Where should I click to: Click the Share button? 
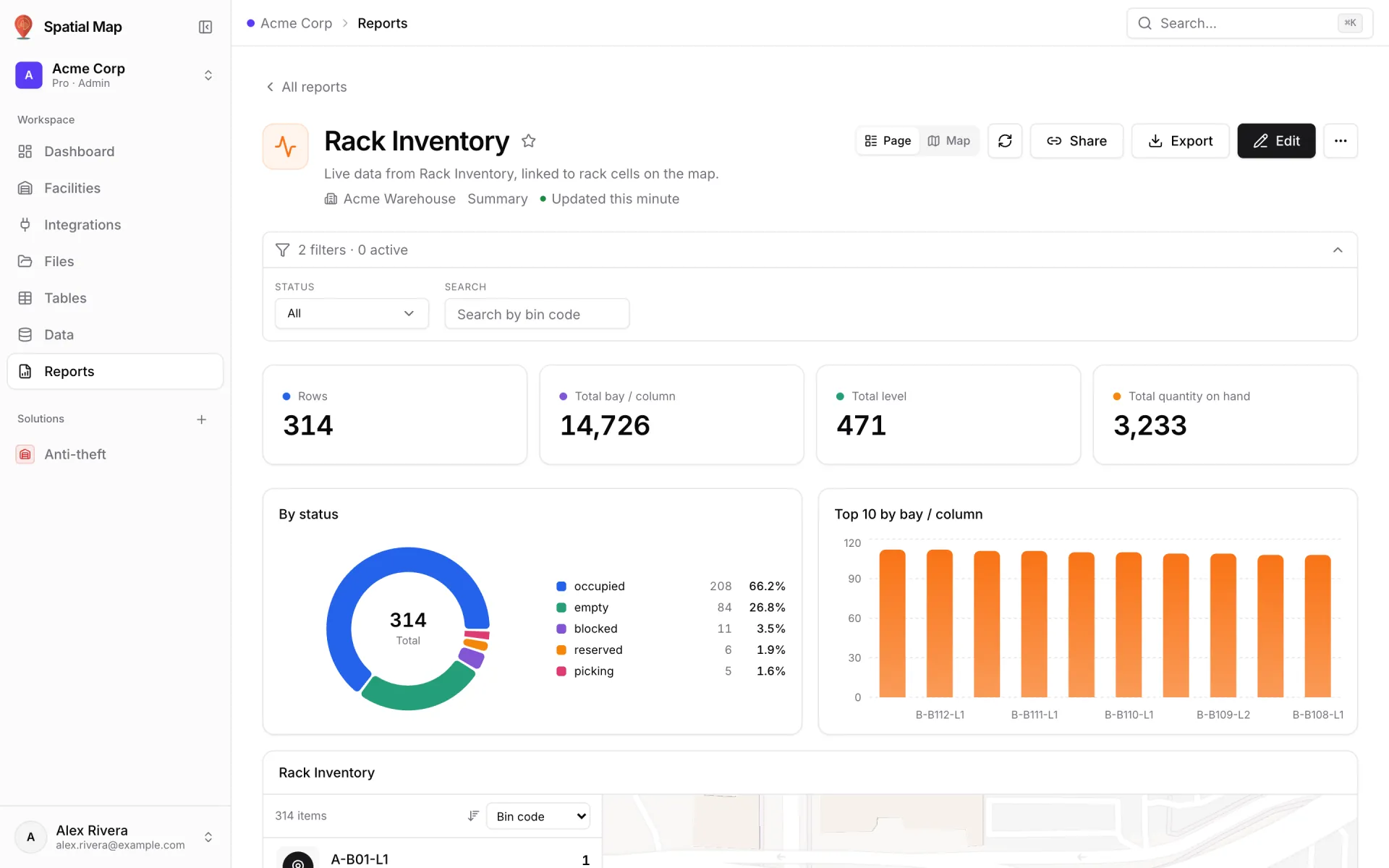pos(1076,141)
